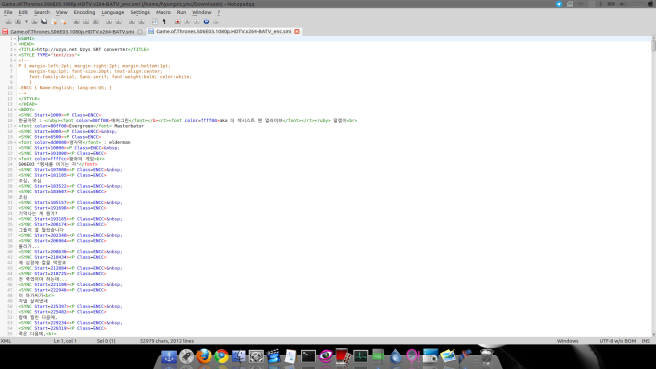656x369 pixels.
Task: Click the Zoom In toolbar icon
Action: point(132,22)
